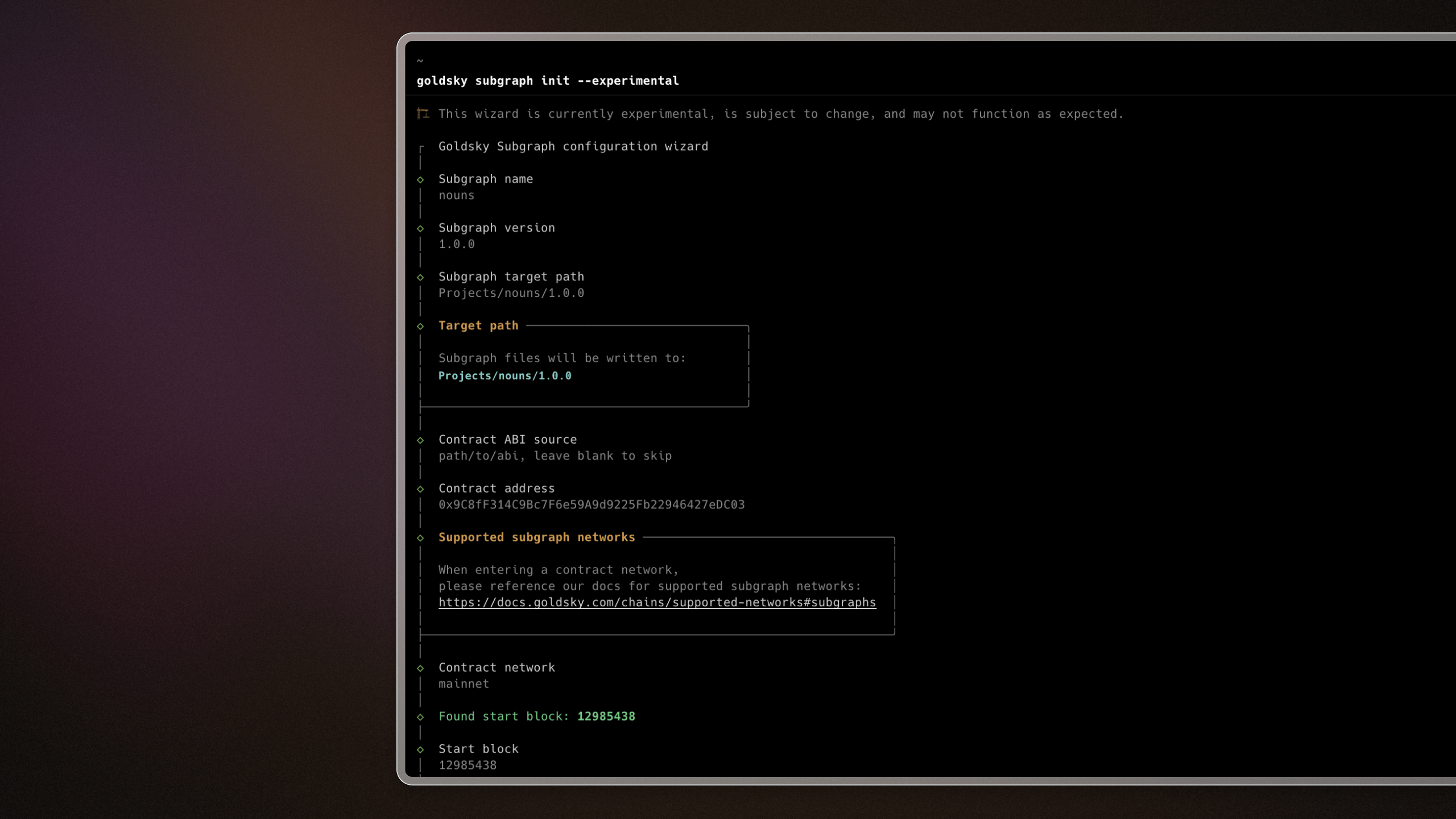
Task: Click the 'Goldsky Subgraph configuration wizard' title
Action: pos(573,147)
